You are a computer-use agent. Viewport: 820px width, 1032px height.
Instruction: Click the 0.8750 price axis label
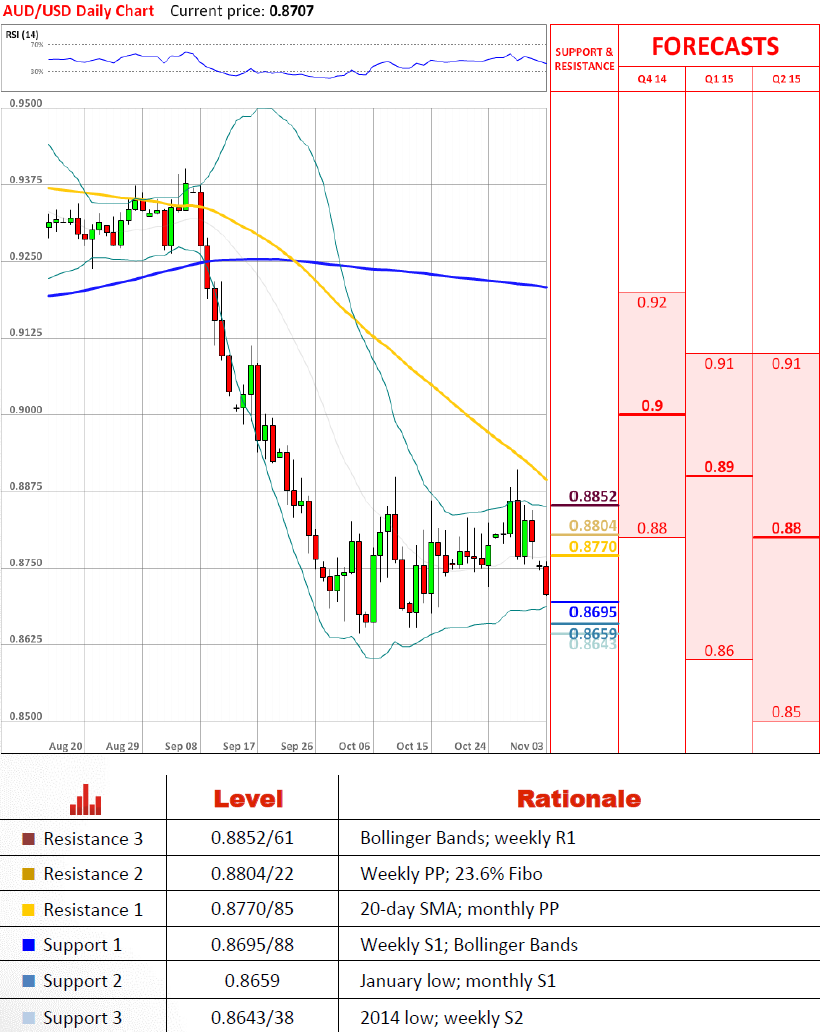pos(26,563)
